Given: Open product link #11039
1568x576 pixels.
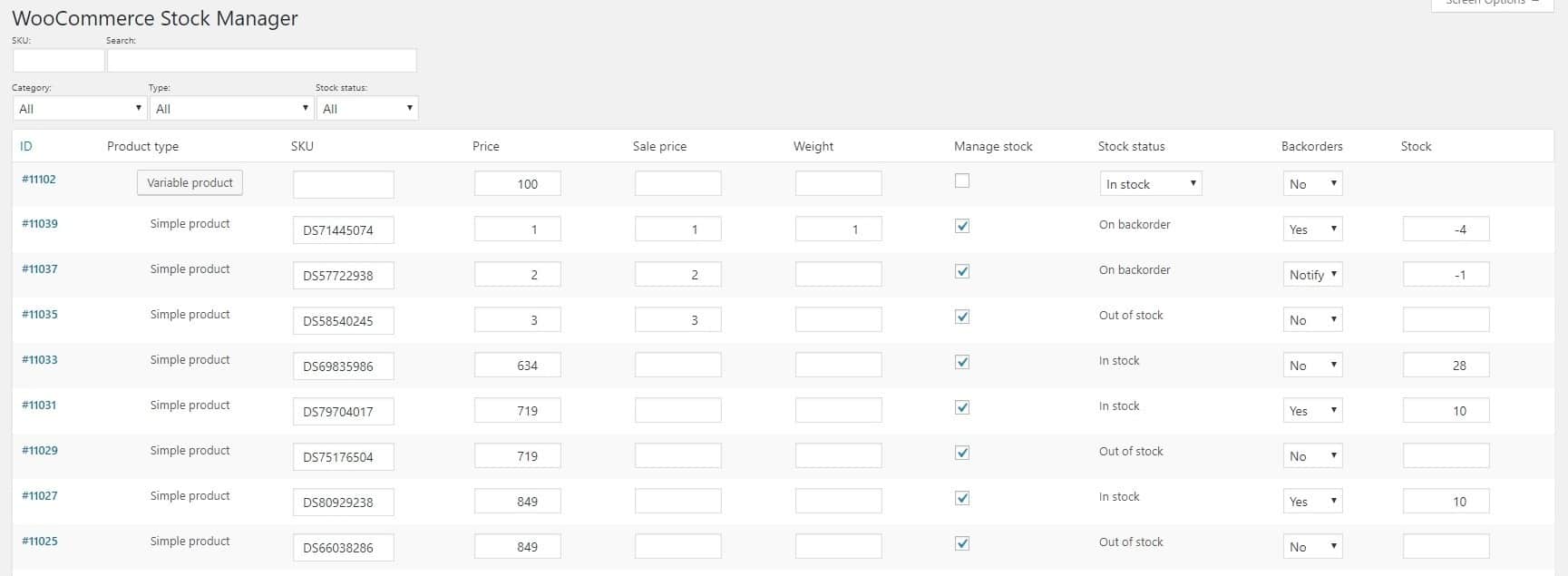Looking at the screenshot, I should click(x=40, y=224).
